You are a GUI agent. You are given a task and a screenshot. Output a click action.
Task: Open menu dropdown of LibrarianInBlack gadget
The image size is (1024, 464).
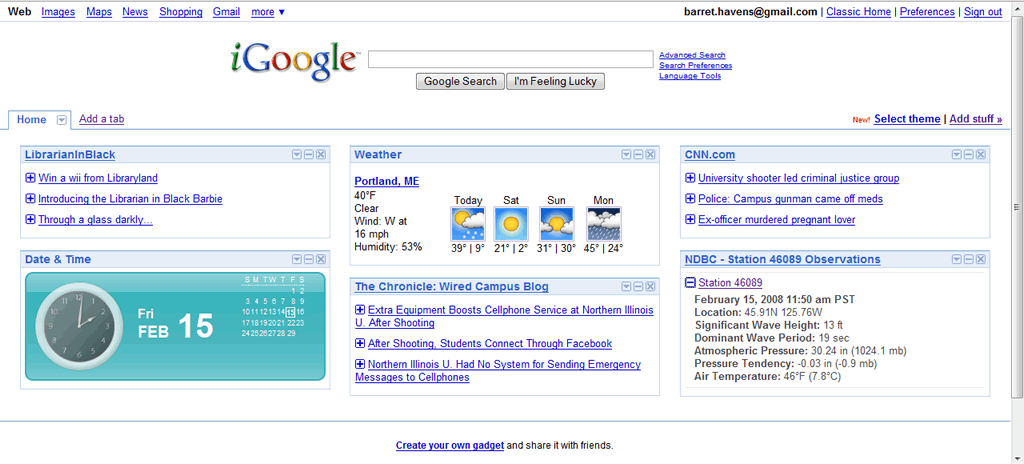pyautogui.click(x=296, y=155)
